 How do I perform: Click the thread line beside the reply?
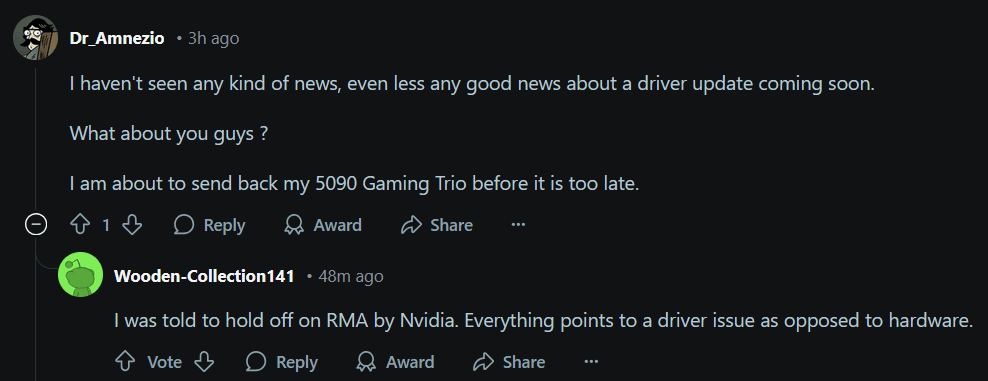pyautogui.click(x=35, y=315)
